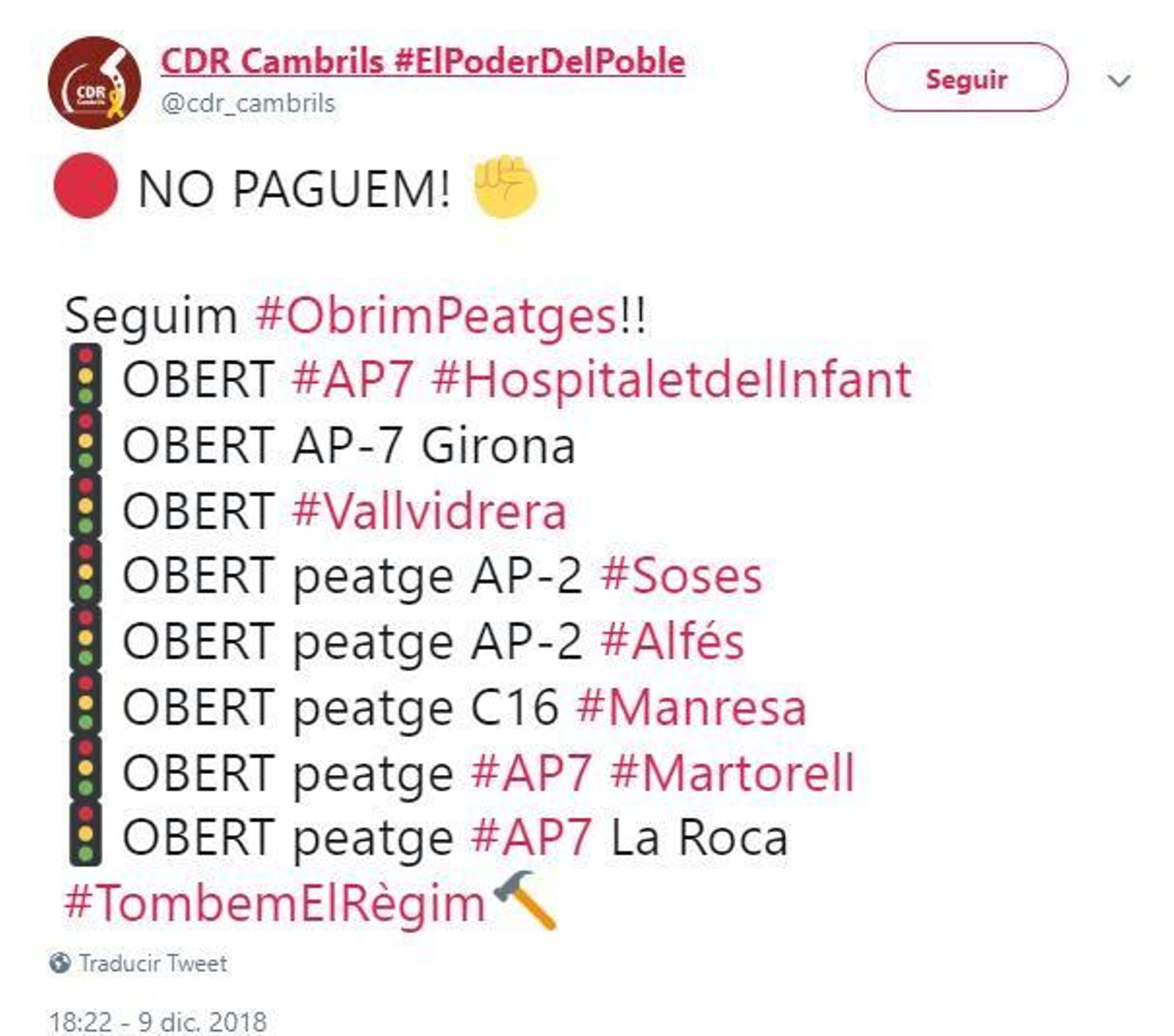Click traffic light emoji beside AP-7 Girona
Image resolution: width=1174 pixels, height=1036 pixels.
pos(85,441)
